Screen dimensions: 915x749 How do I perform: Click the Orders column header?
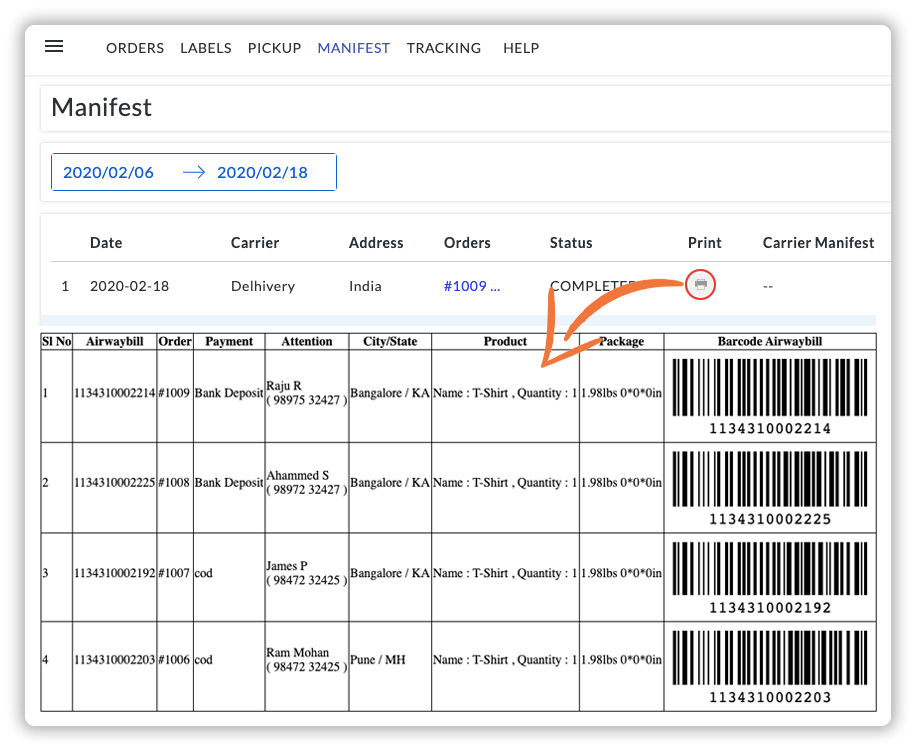coord(467,243)
